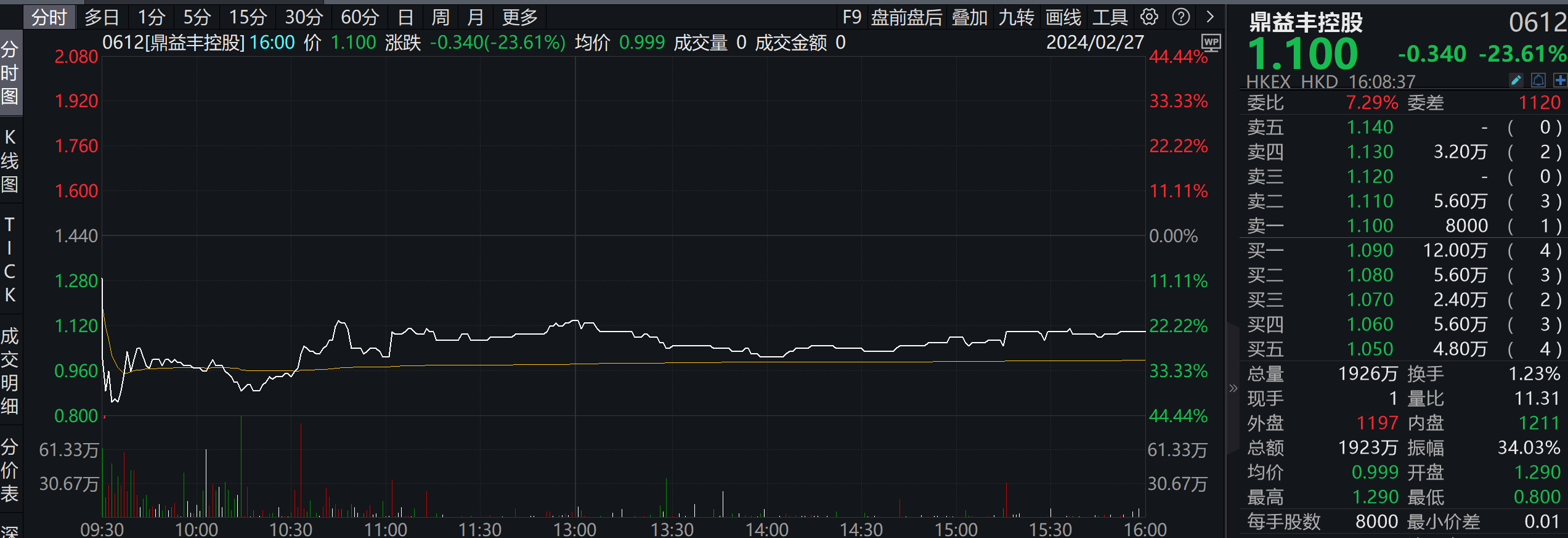Viewport: 1568px width, 538px height.
Task: Open the 更多 timeframes dropdown
Action: pyautogui.click(x=520, y=17)
